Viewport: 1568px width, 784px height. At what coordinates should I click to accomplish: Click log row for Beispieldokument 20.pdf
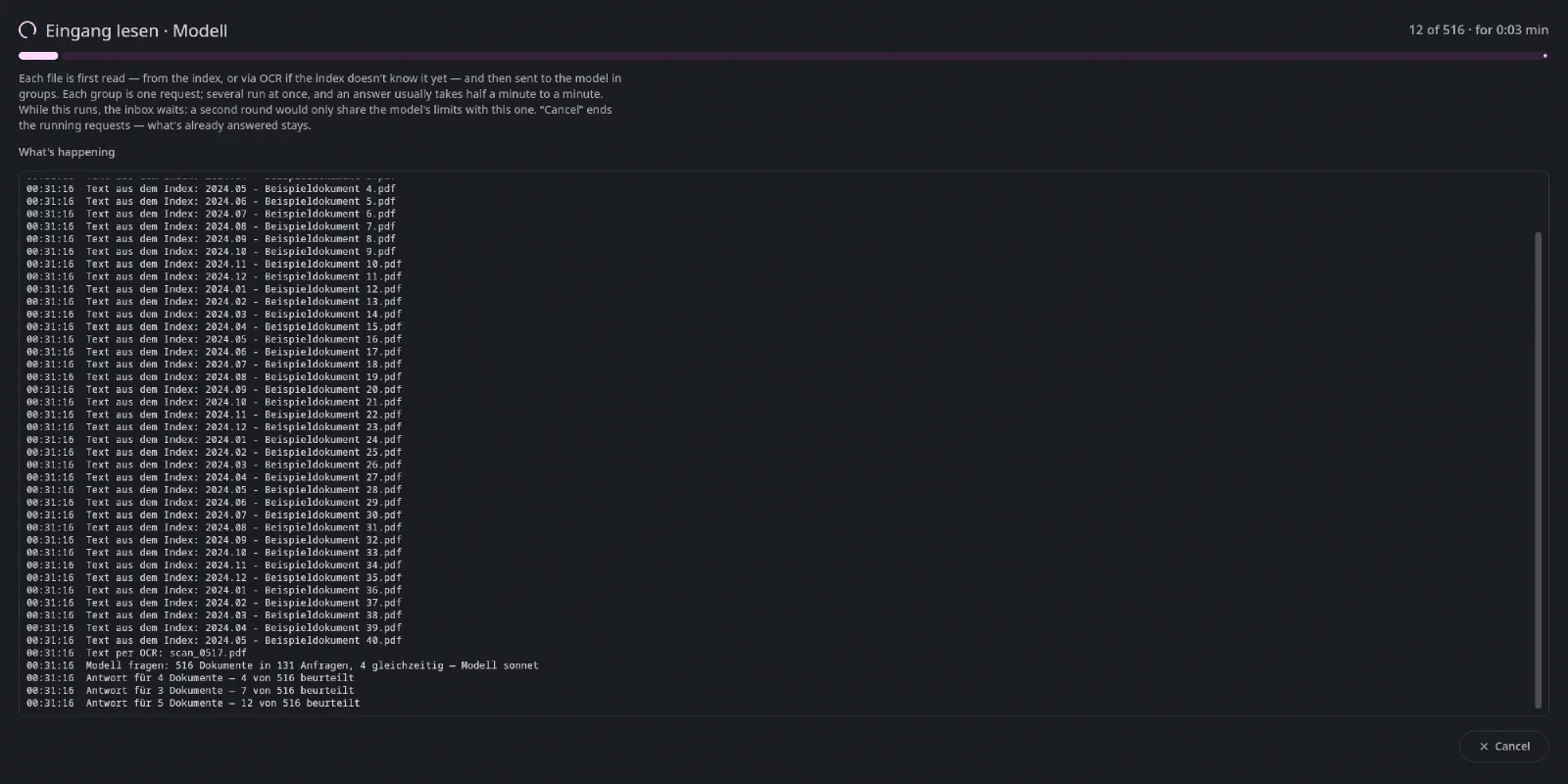(214, 389)
